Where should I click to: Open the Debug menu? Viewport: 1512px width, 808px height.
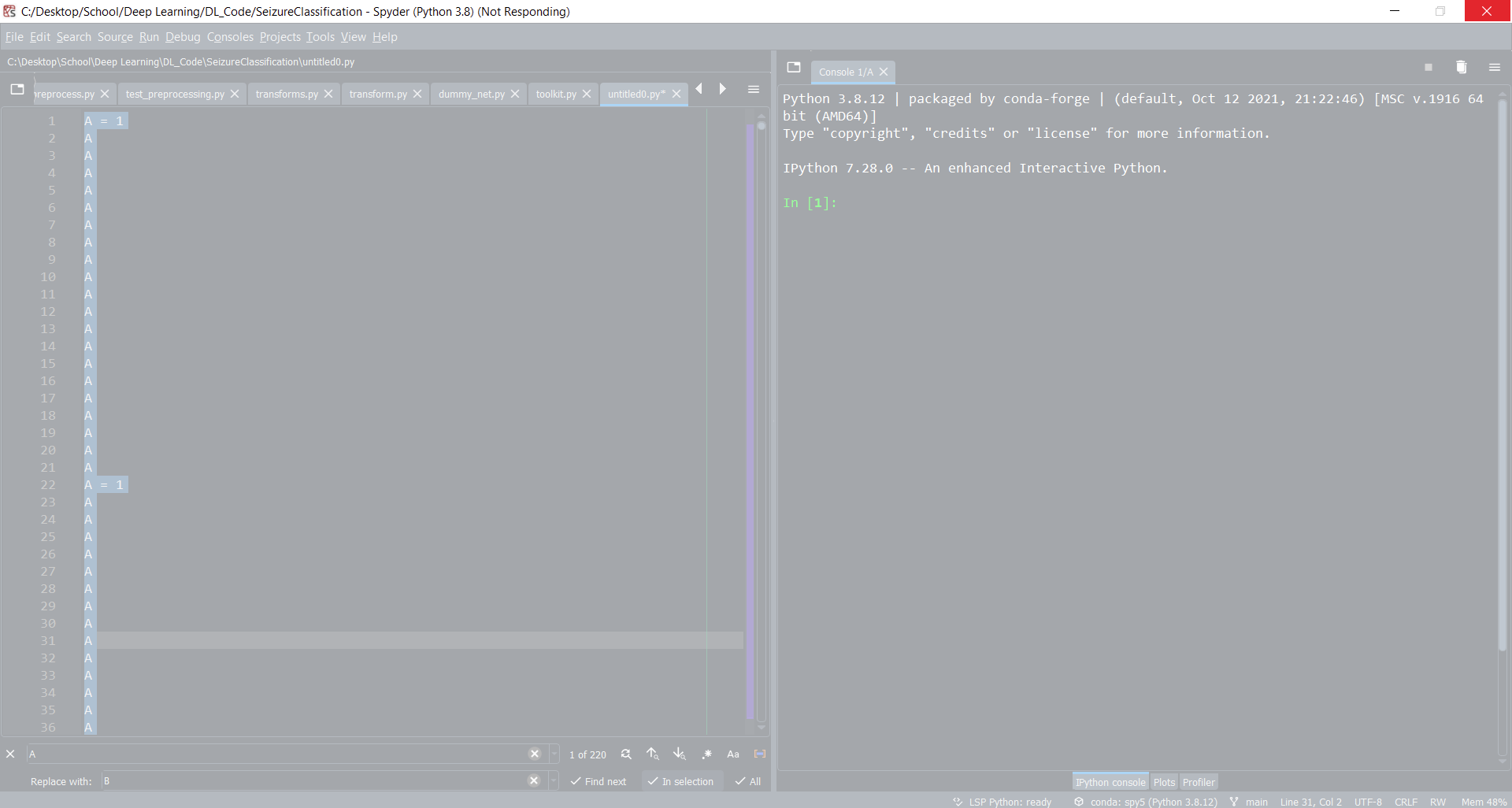[x=182, y=37]
